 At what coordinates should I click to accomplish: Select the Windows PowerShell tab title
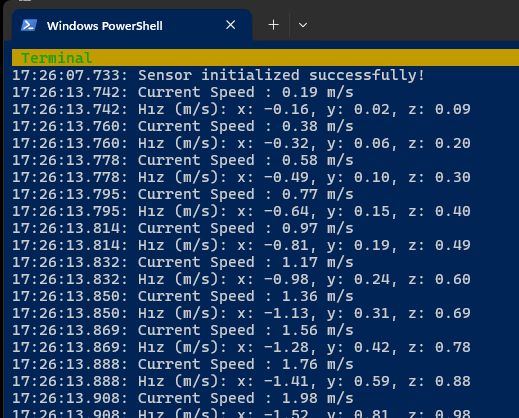tap(105, 26)
